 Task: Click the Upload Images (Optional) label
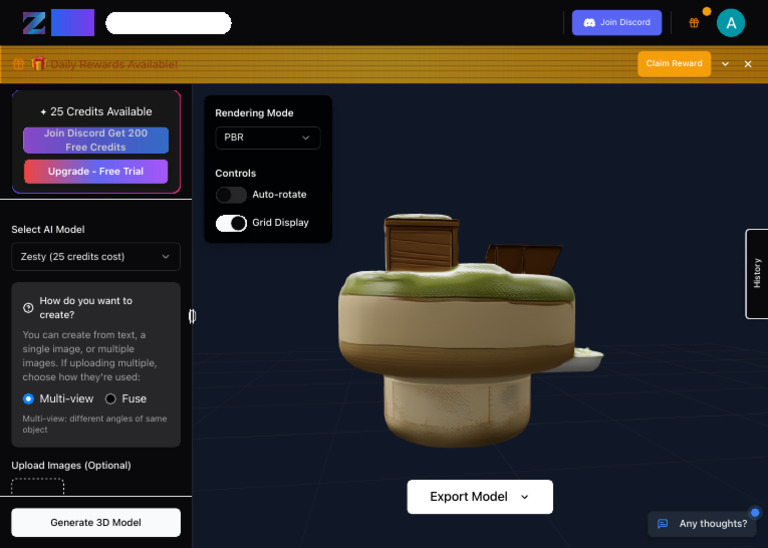click(71, 465)
